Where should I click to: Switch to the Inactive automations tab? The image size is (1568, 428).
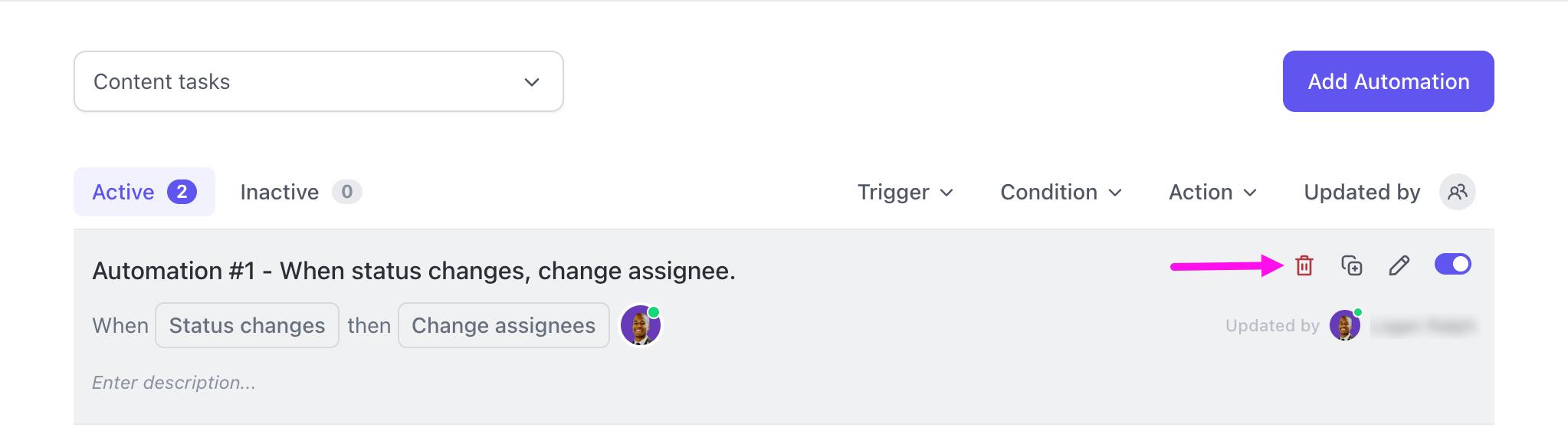tap(280, 192)
